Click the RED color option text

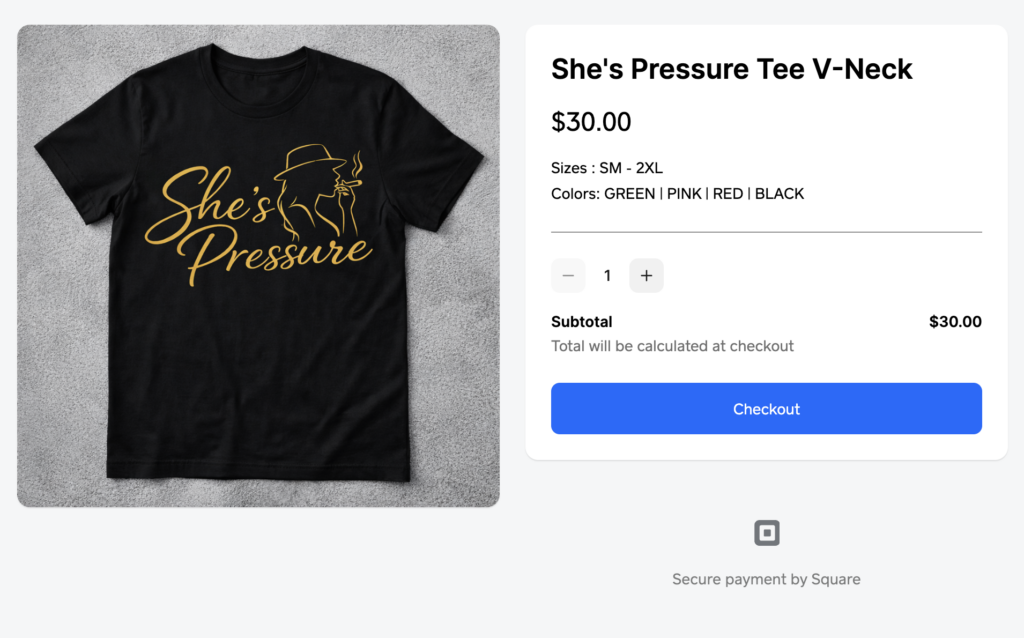tap(728, 194)
